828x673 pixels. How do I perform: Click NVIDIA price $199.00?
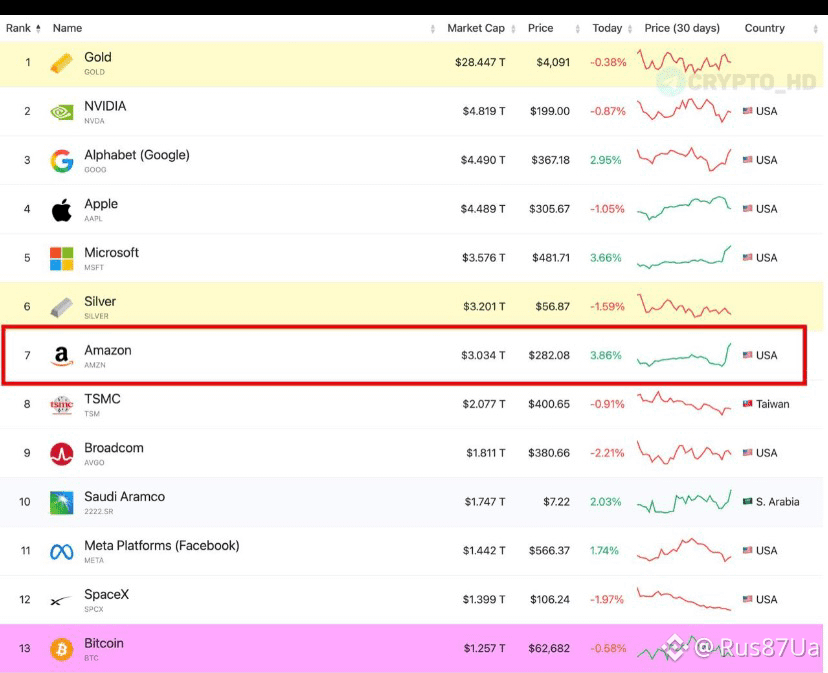[550, 111]
